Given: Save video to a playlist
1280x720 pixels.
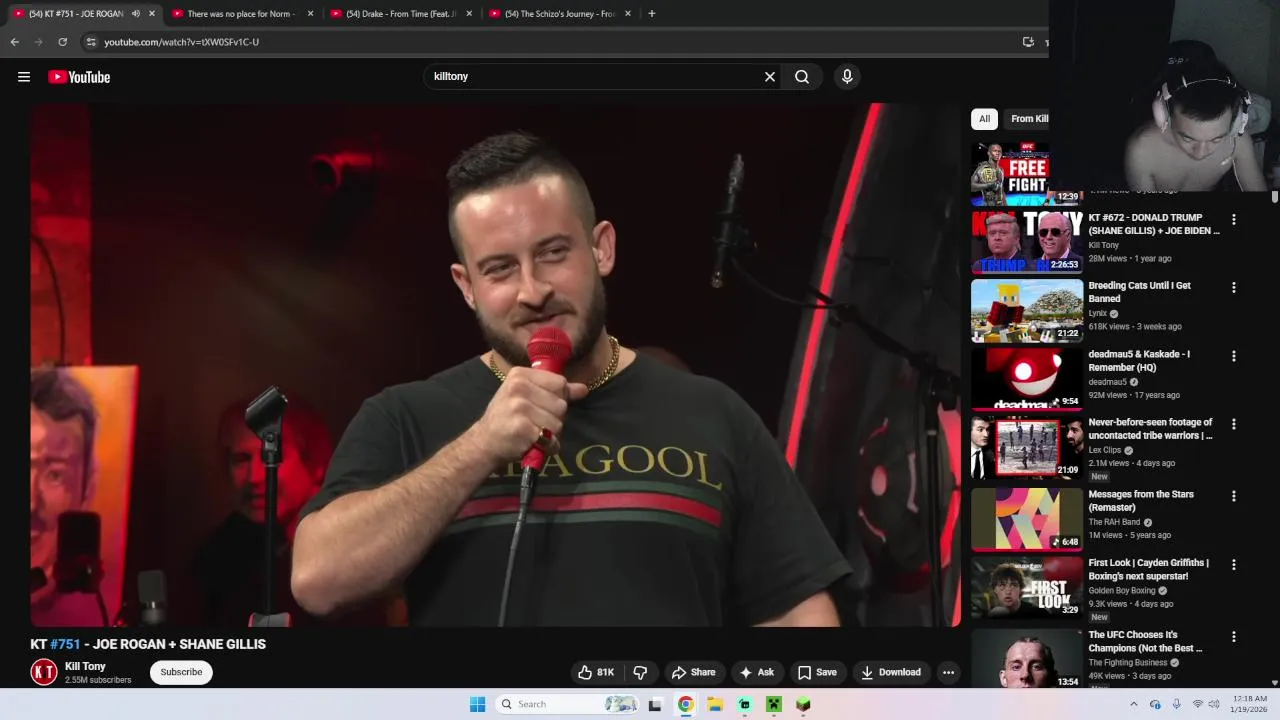Looking at the screenshot, I should [817, 672].
